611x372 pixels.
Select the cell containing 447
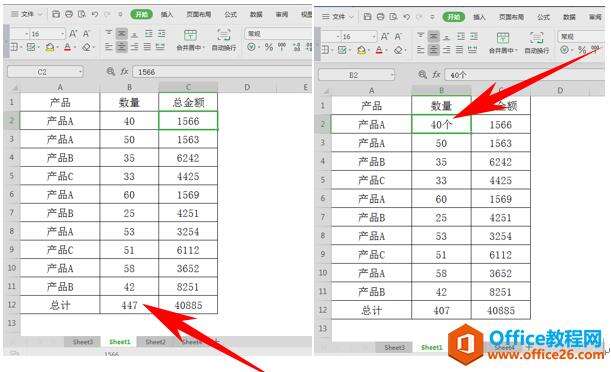129,305
